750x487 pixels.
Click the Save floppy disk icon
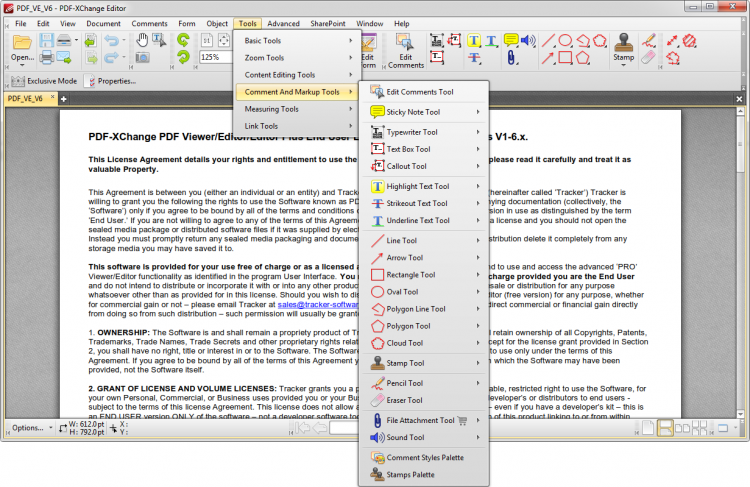(x=46, y=40)
